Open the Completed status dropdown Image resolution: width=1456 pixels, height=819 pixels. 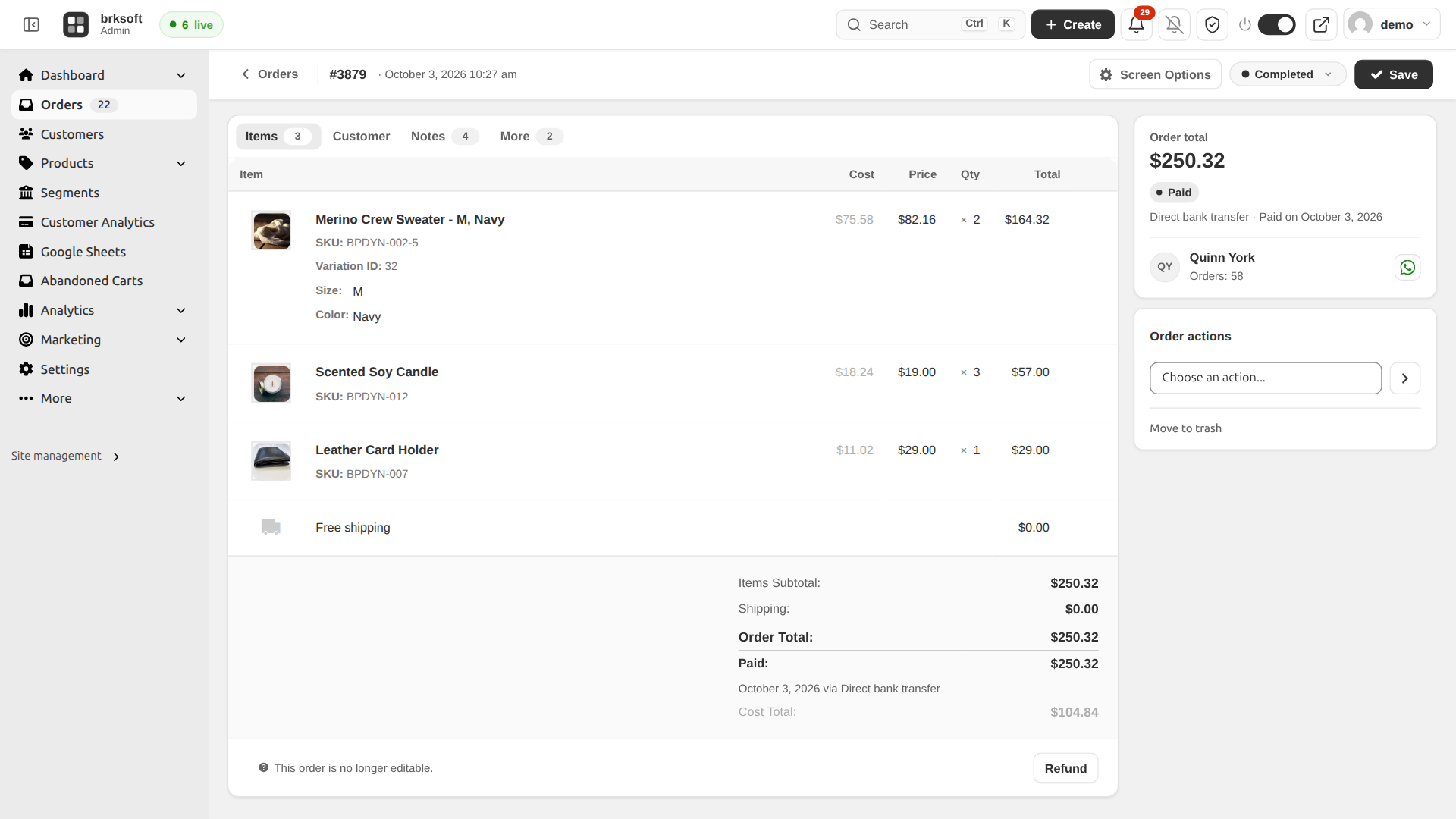(1288, 74)
